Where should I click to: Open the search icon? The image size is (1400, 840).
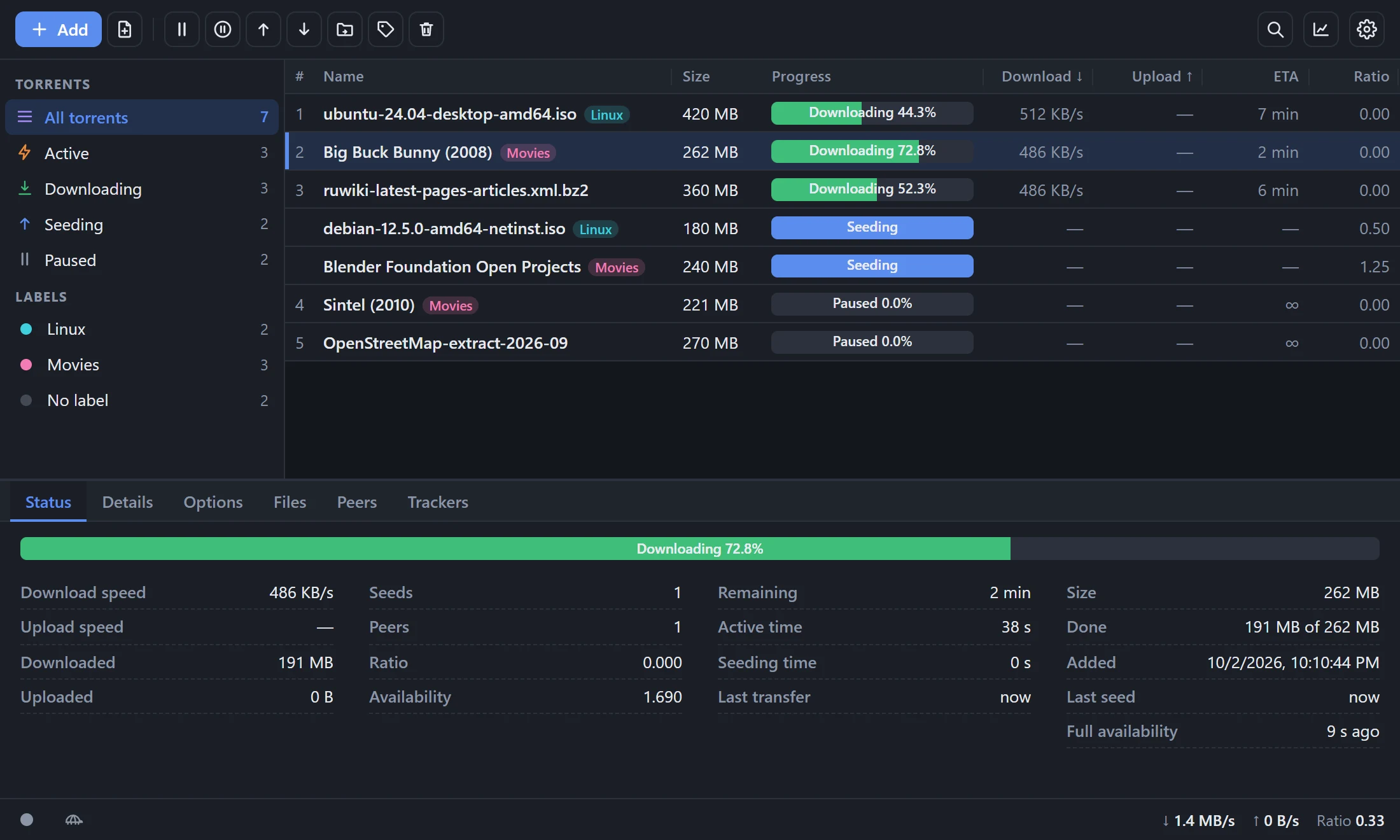click(x=1275, y=29)
